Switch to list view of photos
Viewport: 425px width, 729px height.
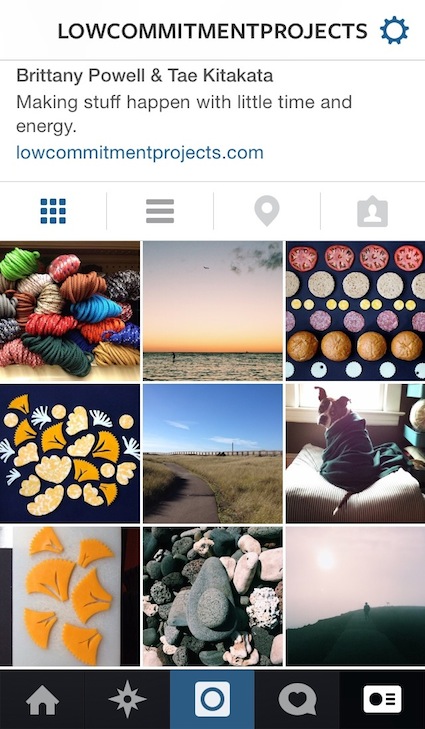160,211
